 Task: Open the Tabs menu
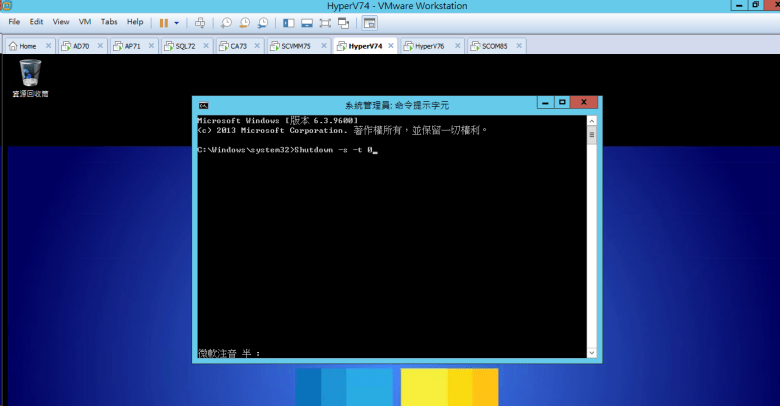108,21
